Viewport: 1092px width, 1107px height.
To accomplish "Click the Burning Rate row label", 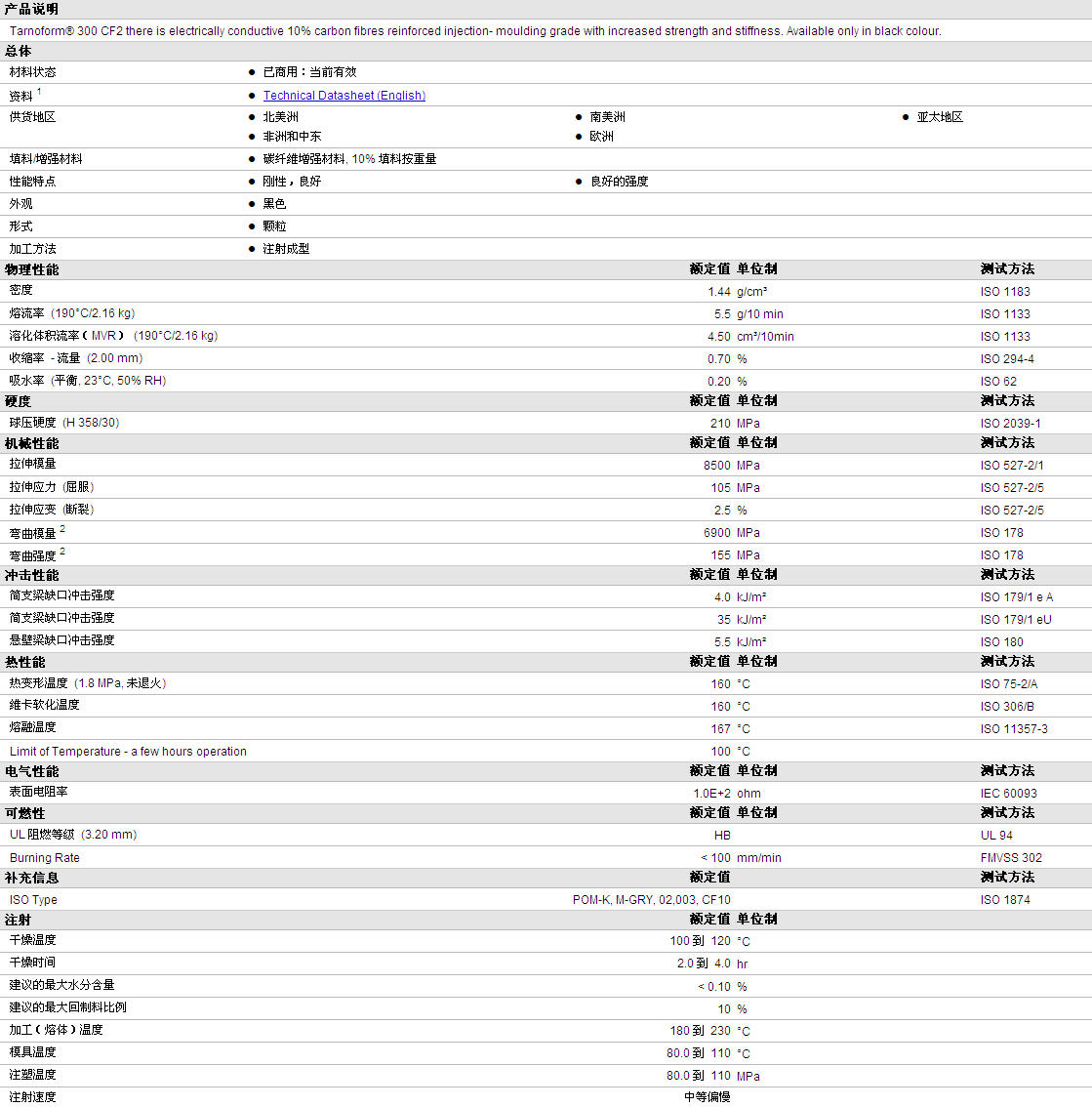I will (45, 858).
